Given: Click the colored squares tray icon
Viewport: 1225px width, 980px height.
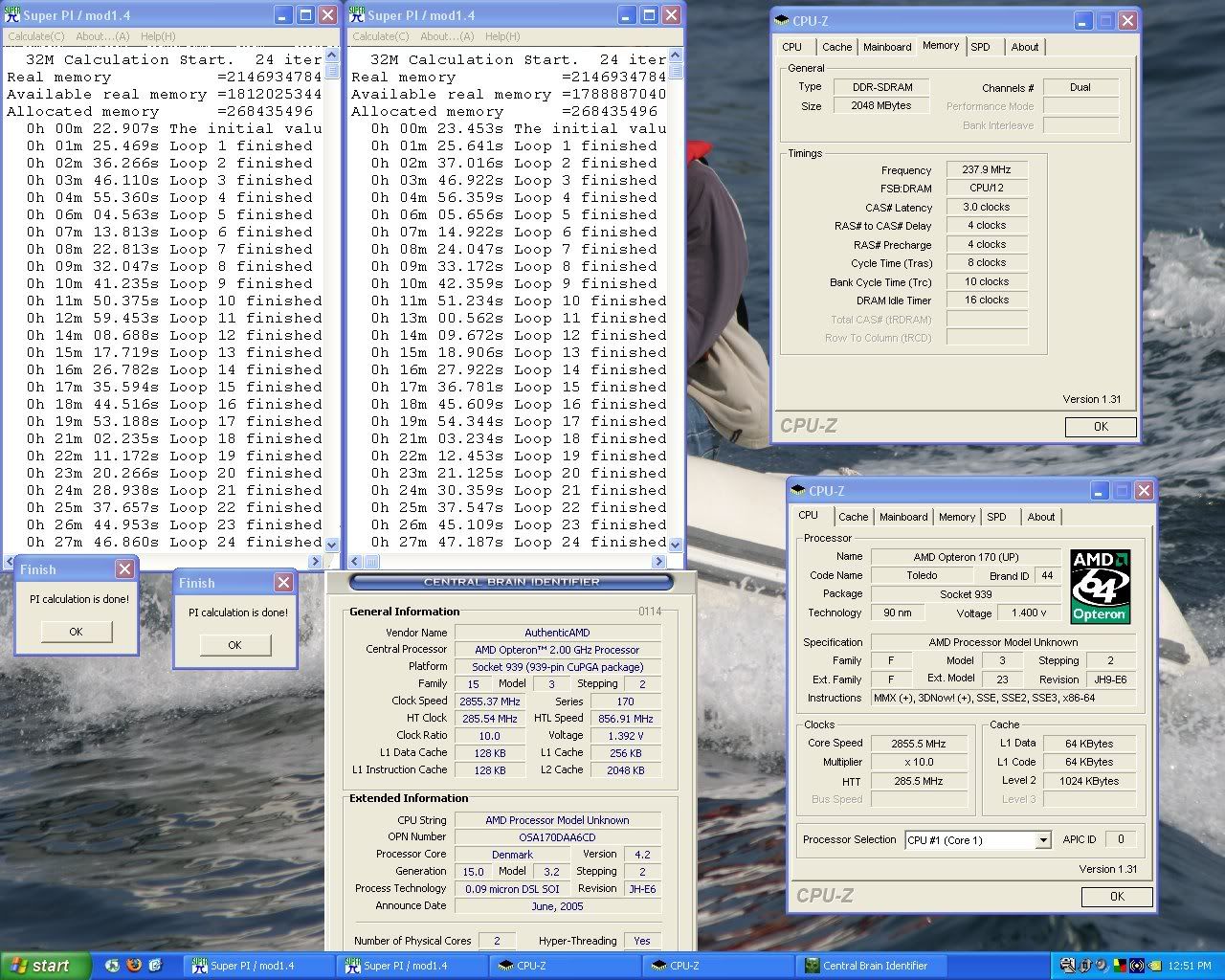Looking at the screenshot, I should click(1119, 966).
